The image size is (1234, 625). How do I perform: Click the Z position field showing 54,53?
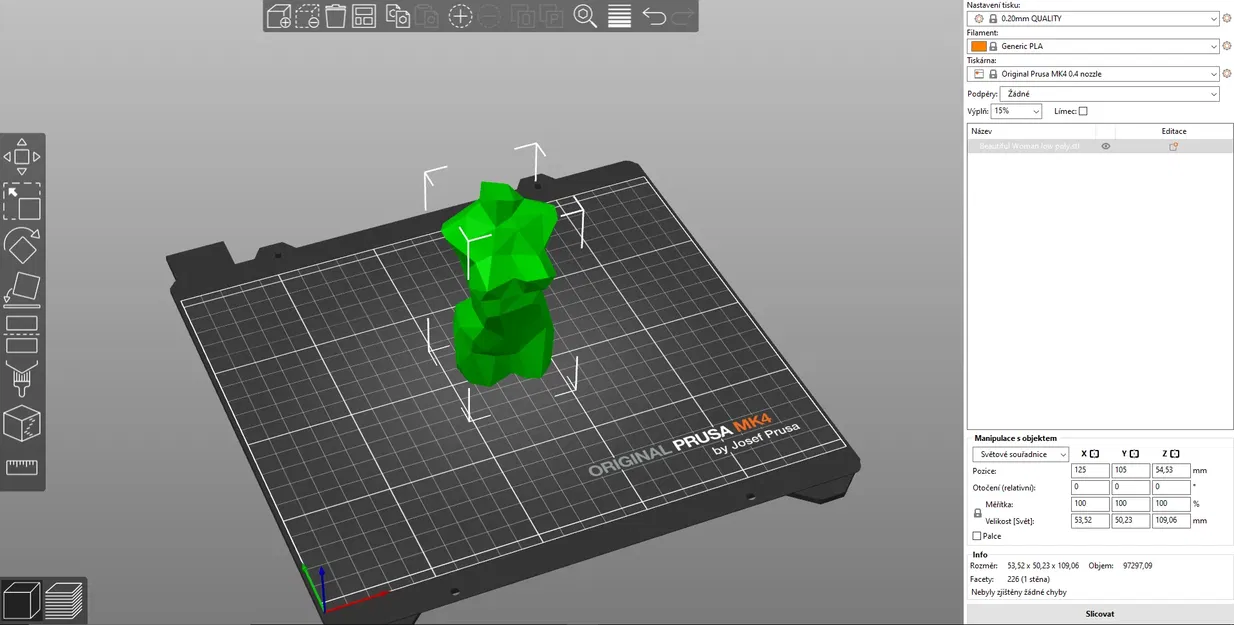tap(1171, 470)
